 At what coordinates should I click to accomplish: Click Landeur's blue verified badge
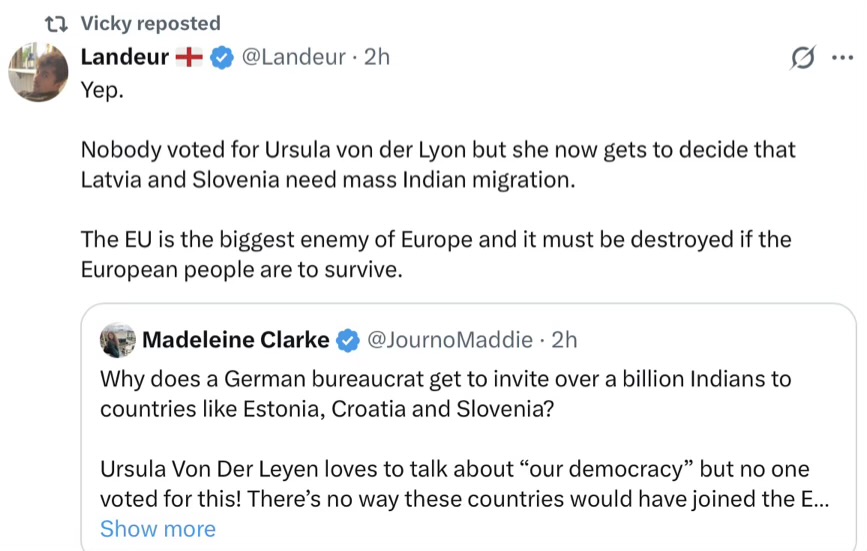point(223,58)
